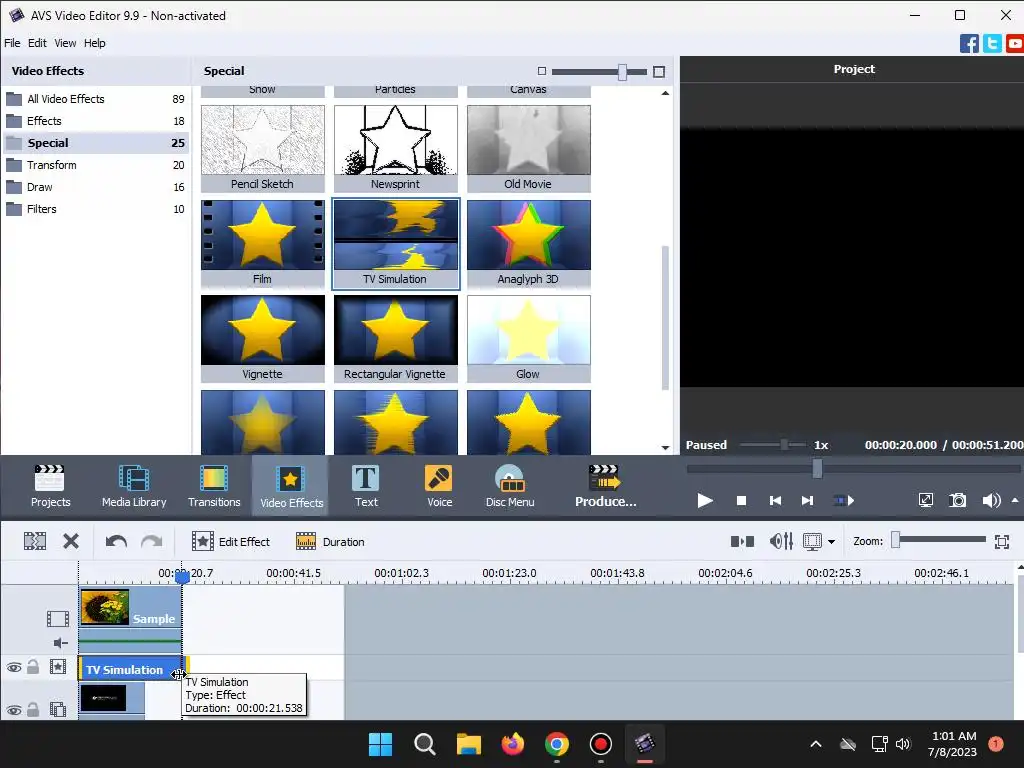Screen dimensions: 1024x768
Task: Select All Video Effects folder
Action: point(95,99)
